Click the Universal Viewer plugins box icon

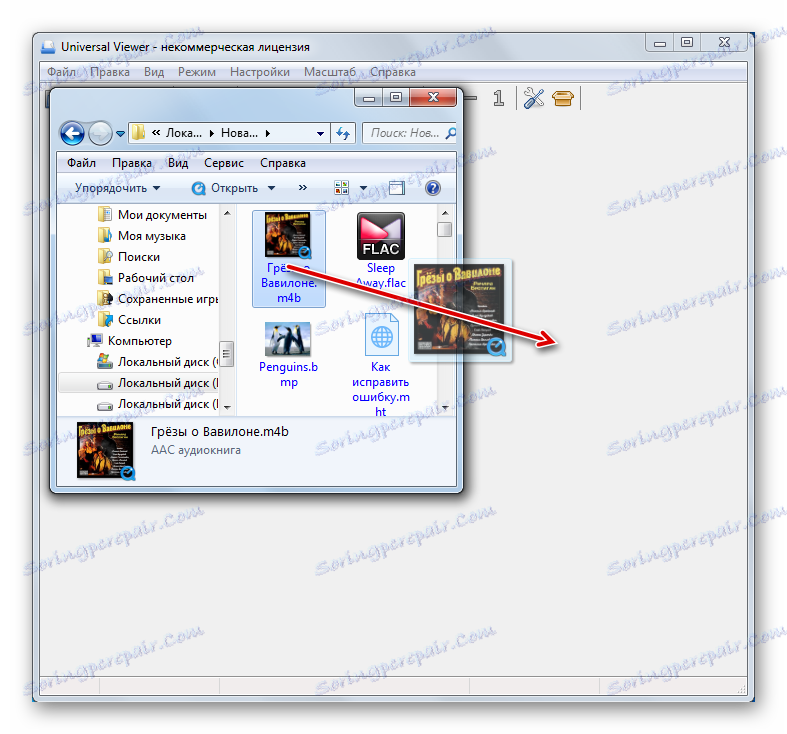pyautogui.click(x=563, y=98)
